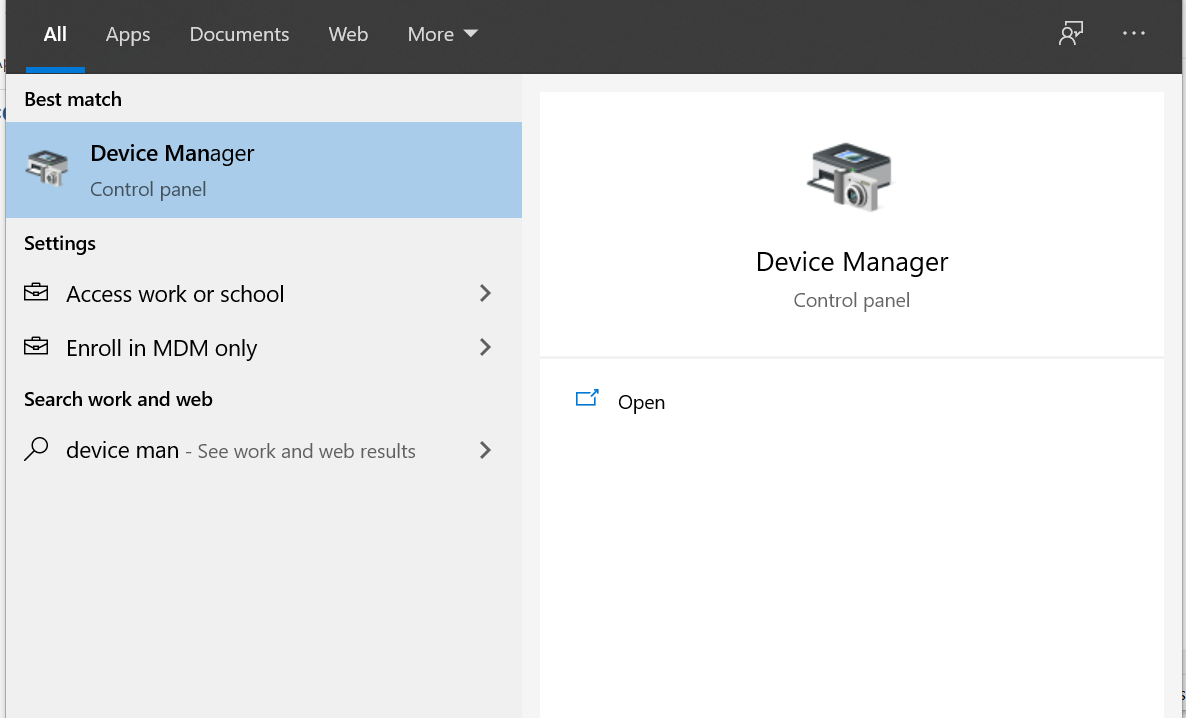The height and width of the screenshot is (718, 1186).
Task: Select the All filter tab
Action: (x=55, y=33)
